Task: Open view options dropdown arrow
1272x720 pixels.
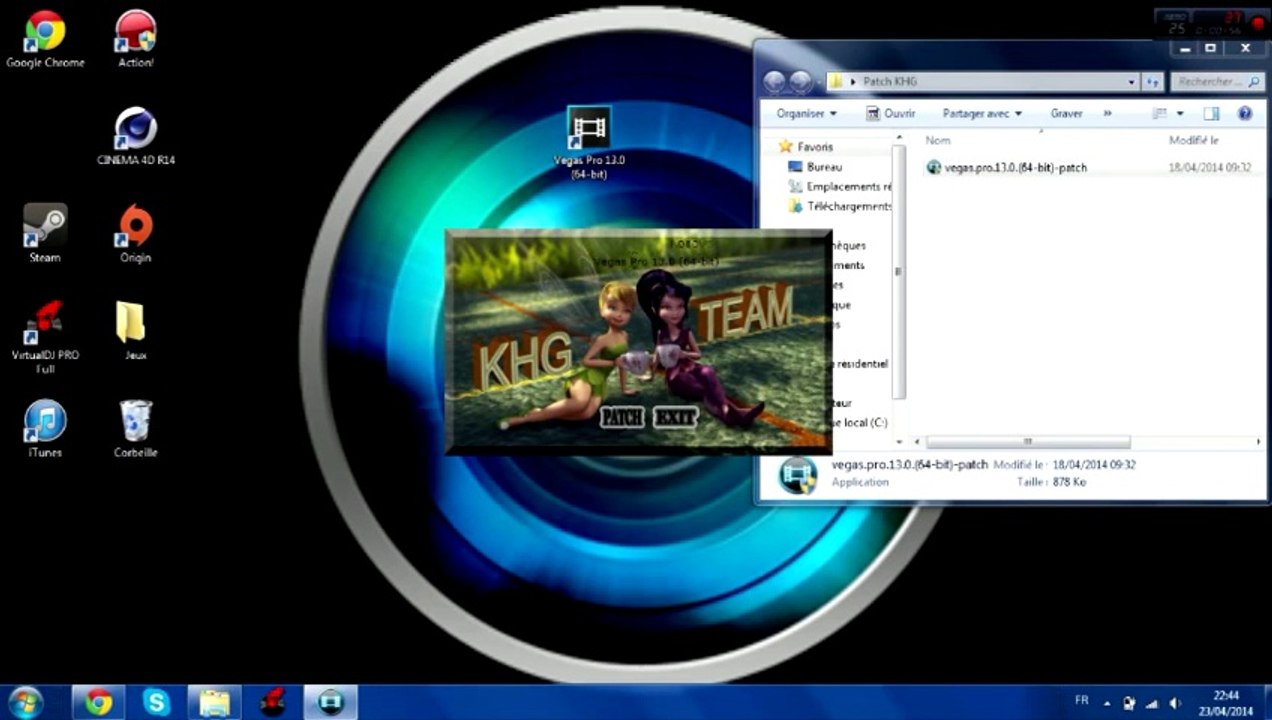Action: (x=1180, y=113)
